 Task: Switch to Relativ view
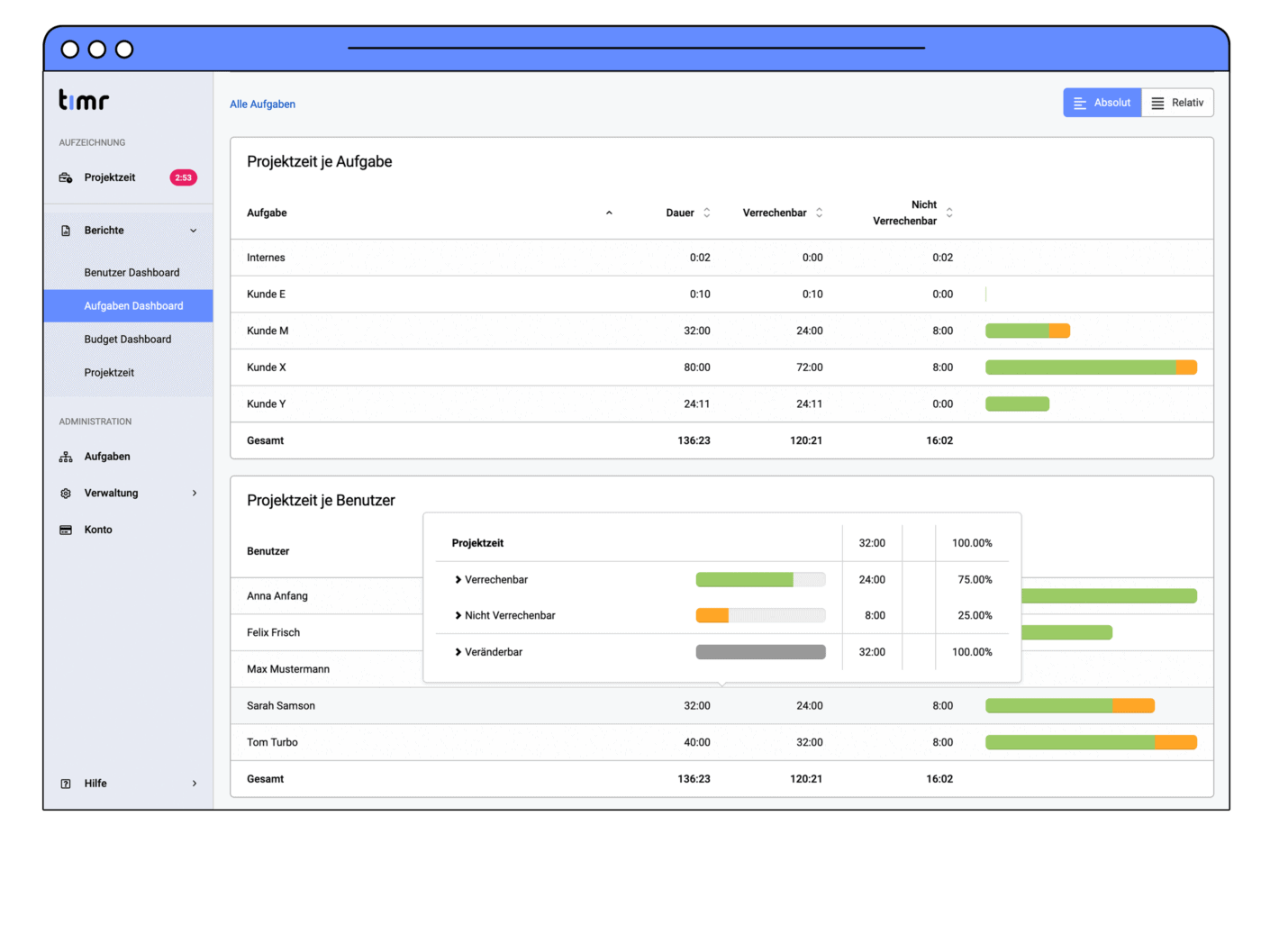1178,103
